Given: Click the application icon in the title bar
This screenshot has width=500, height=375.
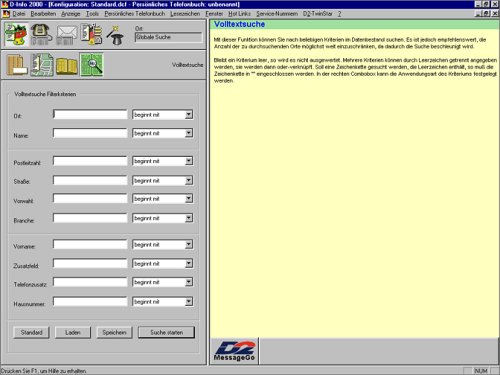Looking at the screenshot, I should coord(5,4).
